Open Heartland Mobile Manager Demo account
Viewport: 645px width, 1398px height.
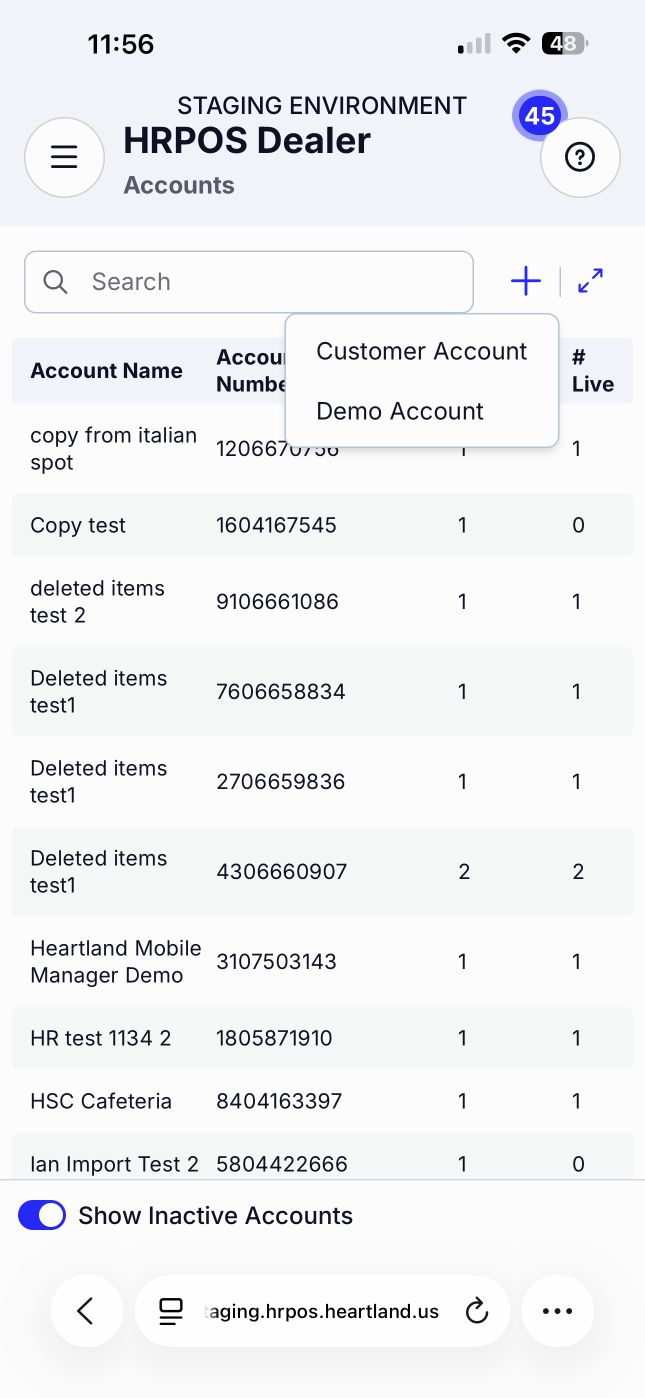(322, 961)
